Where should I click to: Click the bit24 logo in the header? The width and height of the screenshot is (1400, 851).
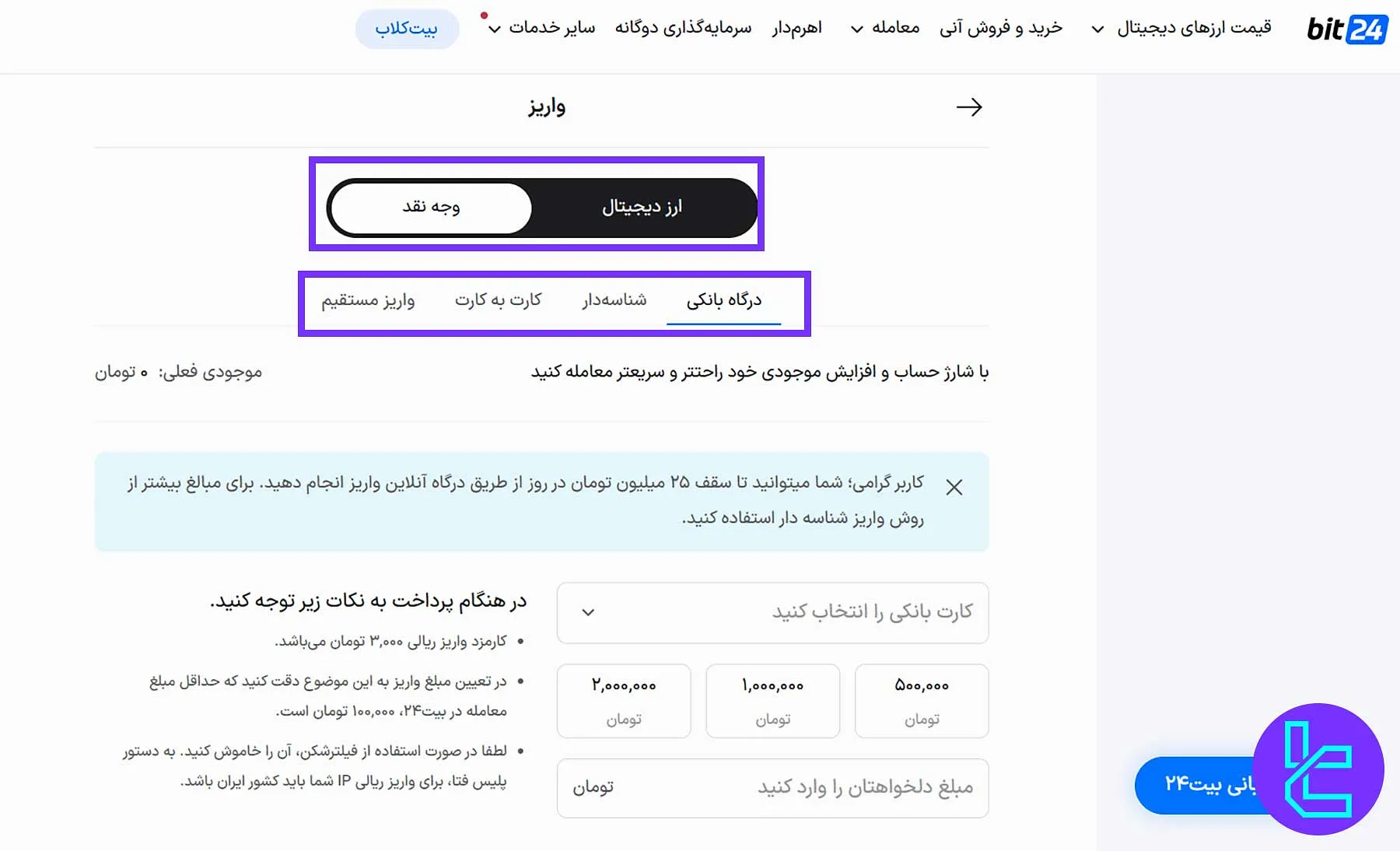[1348, 30]
